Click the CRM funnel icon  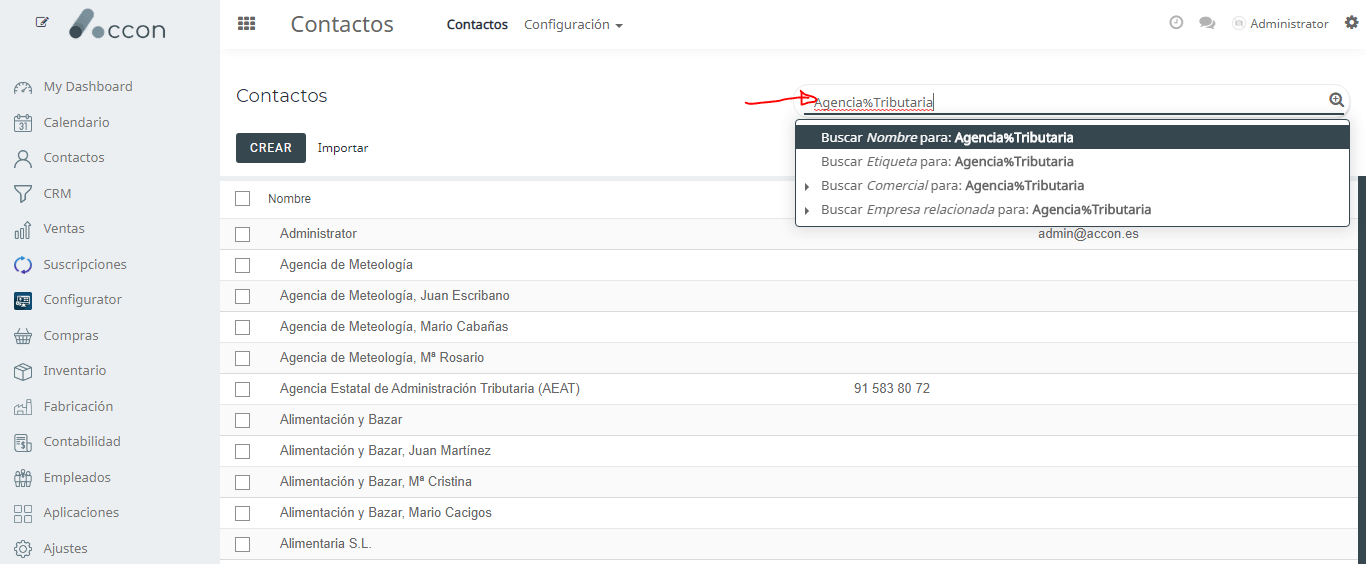(23, 194)
